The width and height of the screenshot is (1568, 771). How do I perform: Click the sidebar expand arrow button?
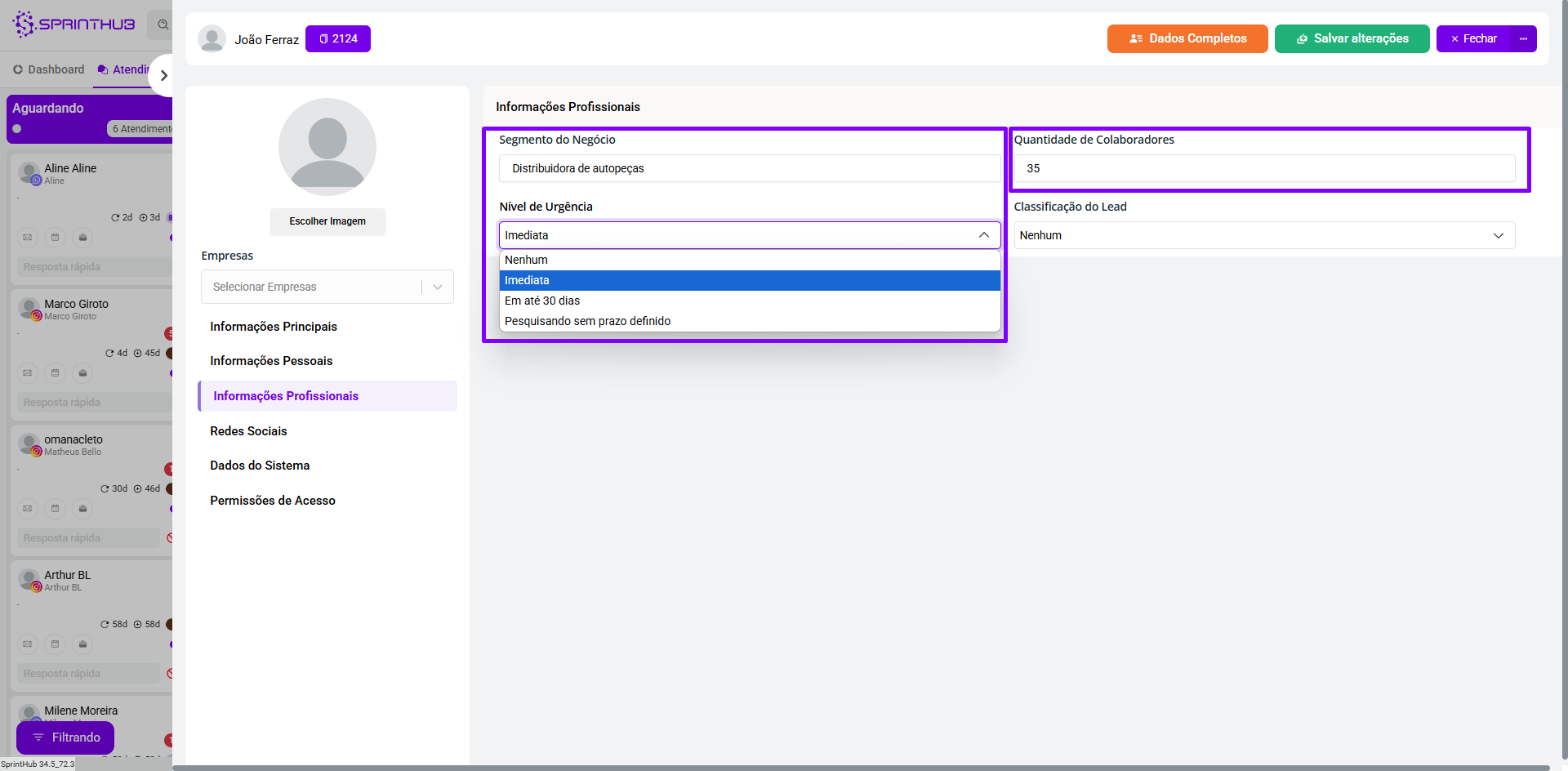[163, 75]
